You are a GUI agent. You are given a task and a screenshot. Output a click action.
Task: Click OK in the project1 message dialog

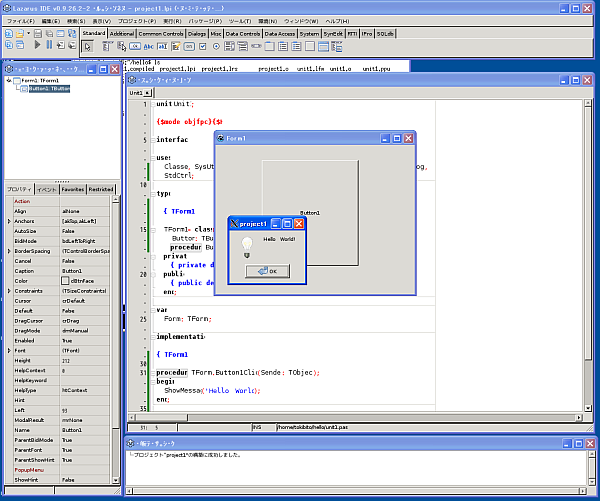tap(267, 271)
